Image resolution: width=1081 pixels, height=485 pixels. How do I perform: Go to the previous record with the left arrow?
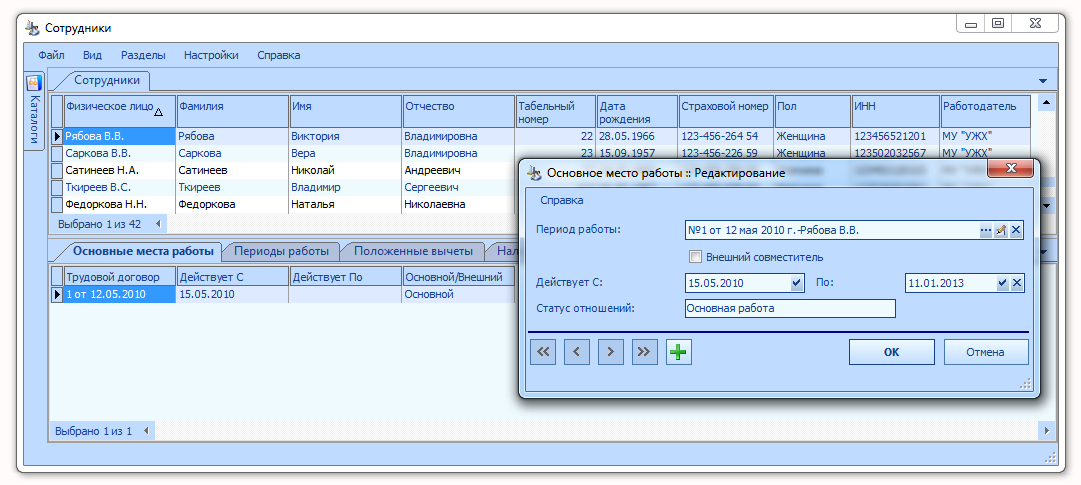tap(577, 352)
